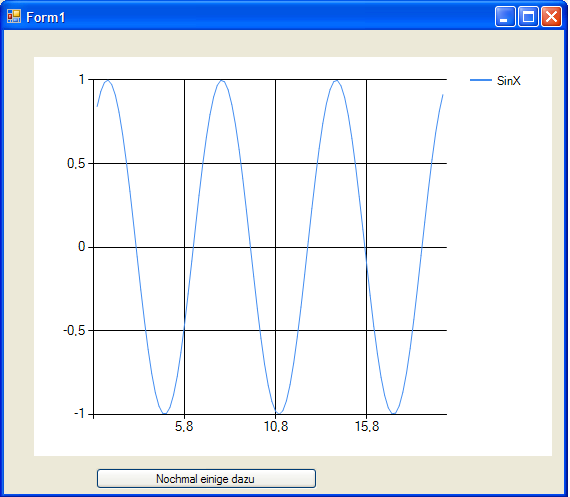Click the 0 y-axis label

[81, 247]
